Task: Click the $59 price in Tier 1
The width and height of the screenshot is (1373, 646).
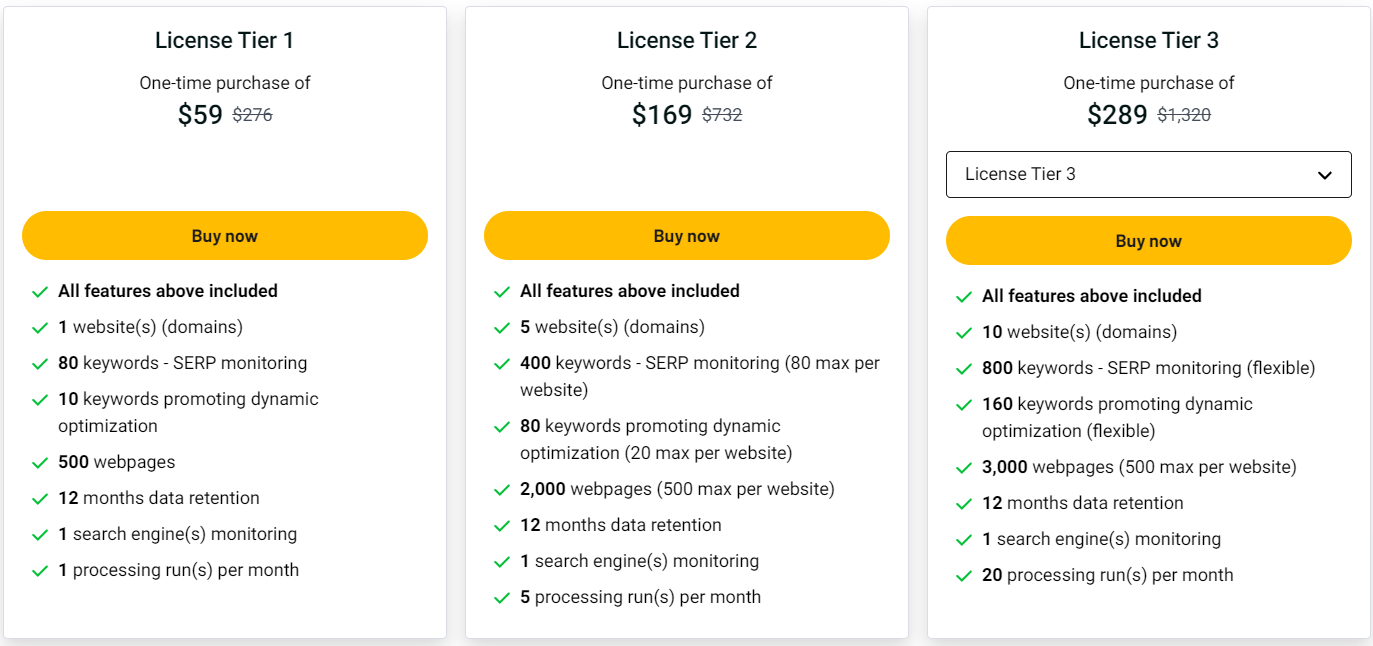Action: 200,115
